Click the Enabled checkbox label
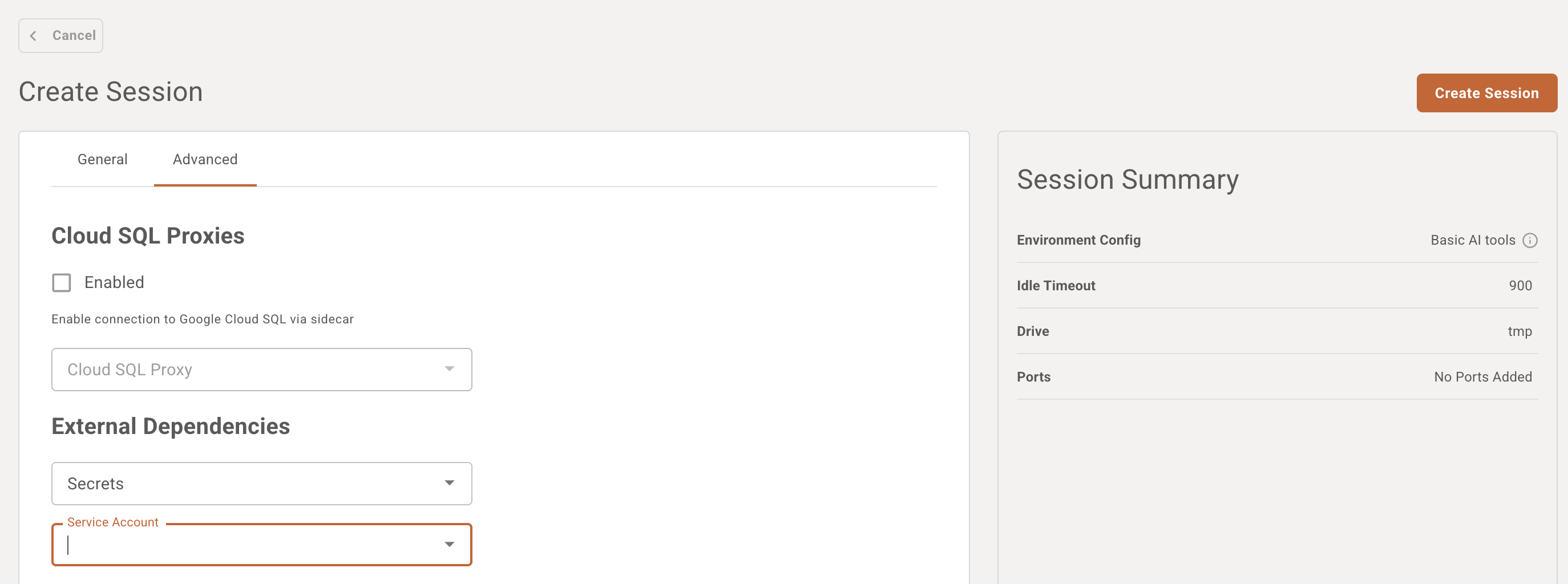1568x584 pixels. pyautogui.click(x=114, y=283)
